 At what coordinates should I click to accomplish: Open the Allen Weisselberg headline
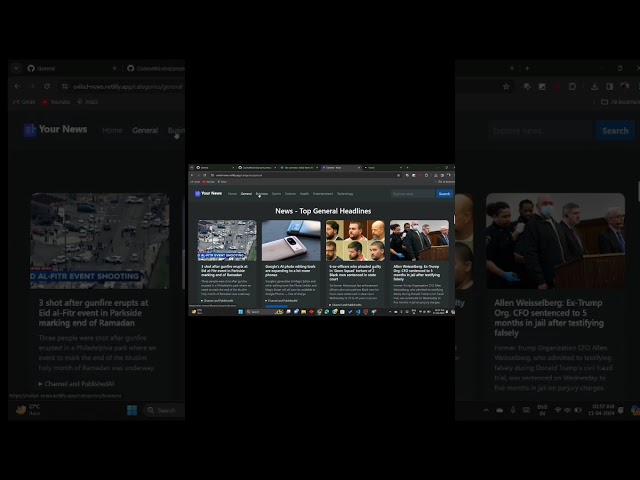pos(416,272)
